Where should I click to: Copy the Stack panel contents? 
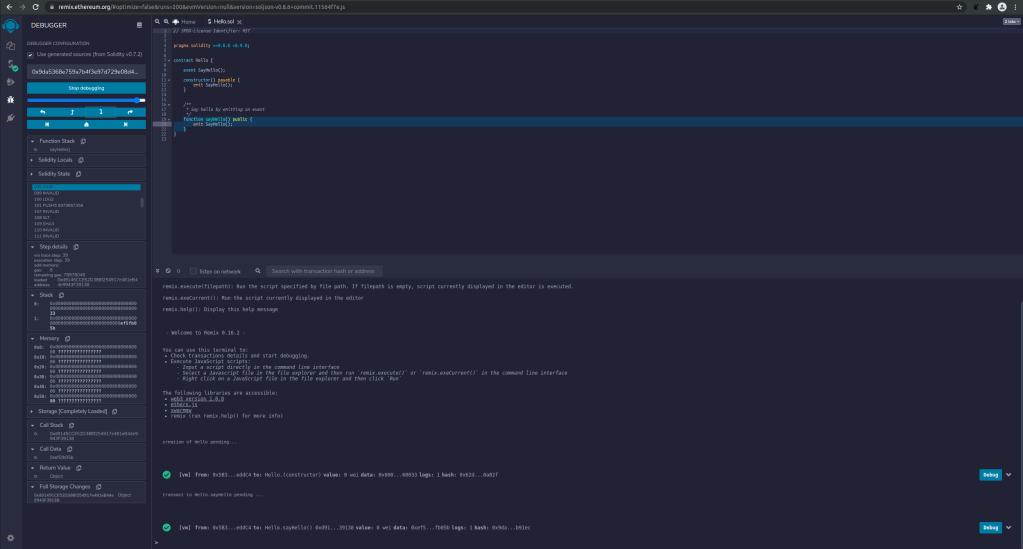pyautogui.click(x=61, y=295)
